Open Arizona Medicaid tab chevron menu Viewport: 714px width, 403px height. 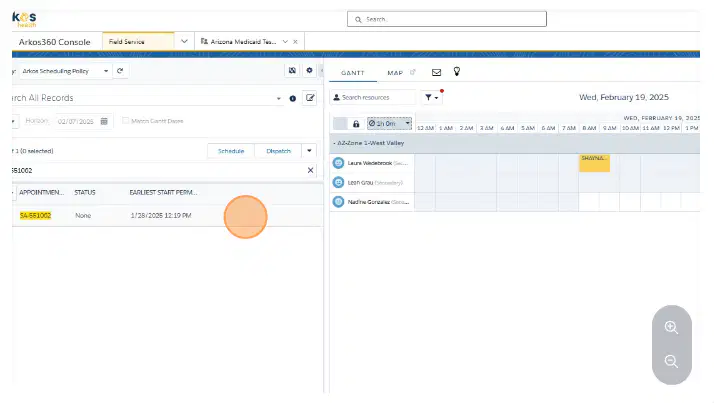click(286, 42)
